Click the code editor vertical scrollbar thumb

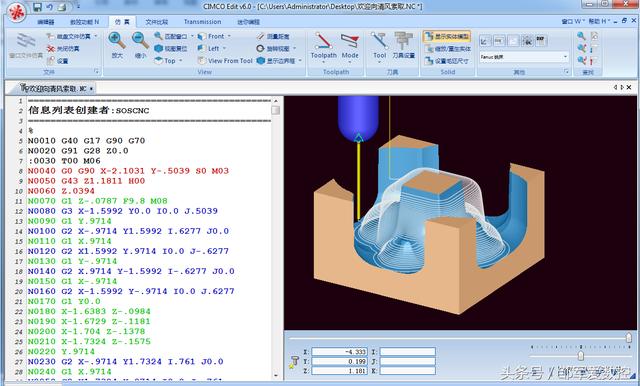[x=276, y=110]
